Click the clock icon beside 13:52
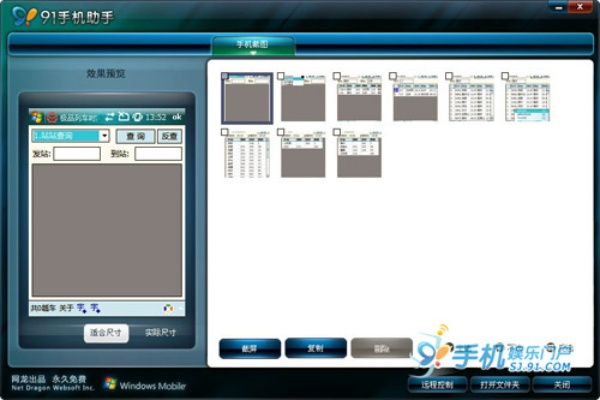 point(137,117)
